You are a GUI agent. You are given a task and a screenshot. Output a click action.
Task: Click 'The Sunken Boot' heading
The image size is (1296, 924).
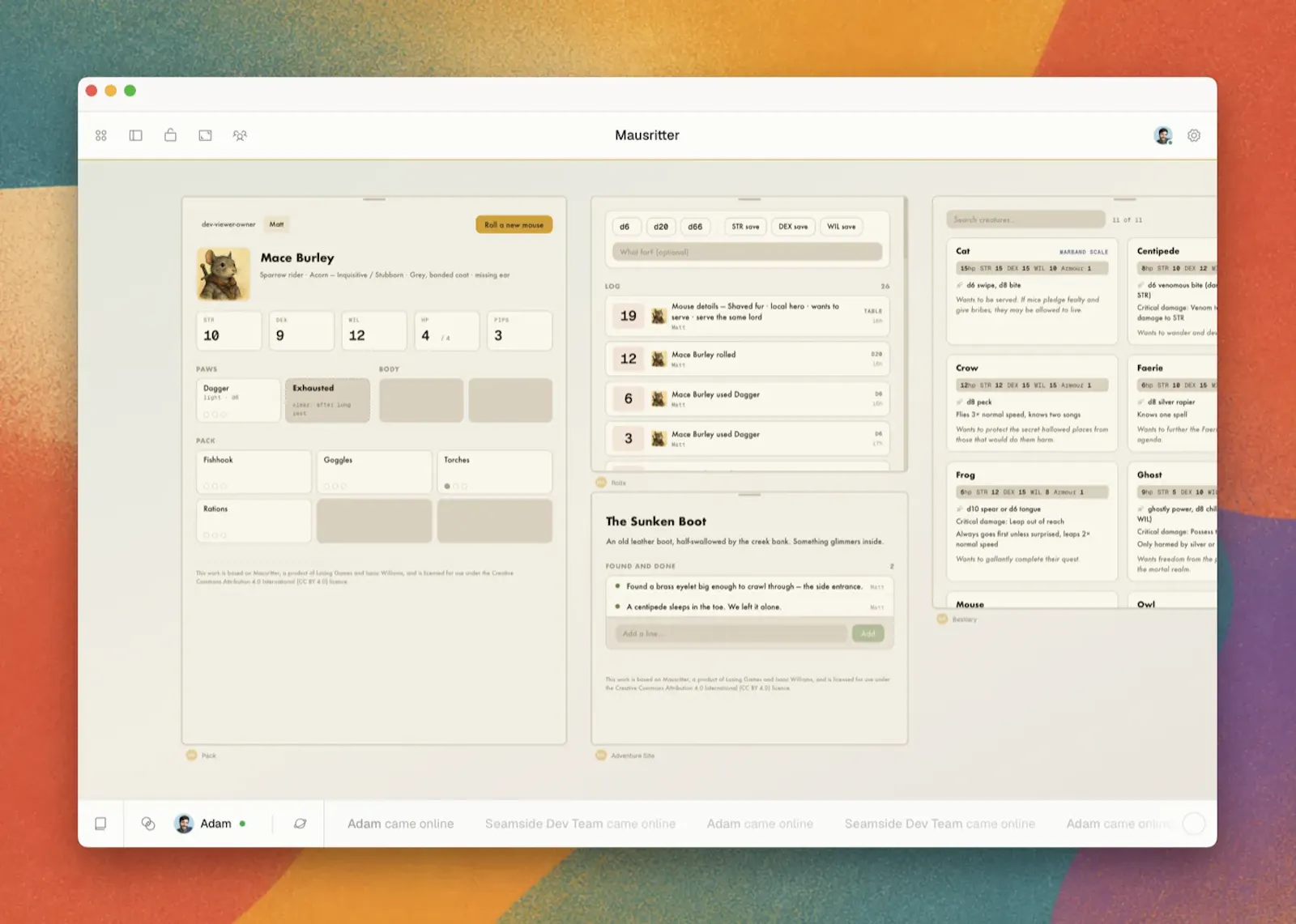point(656,522)
